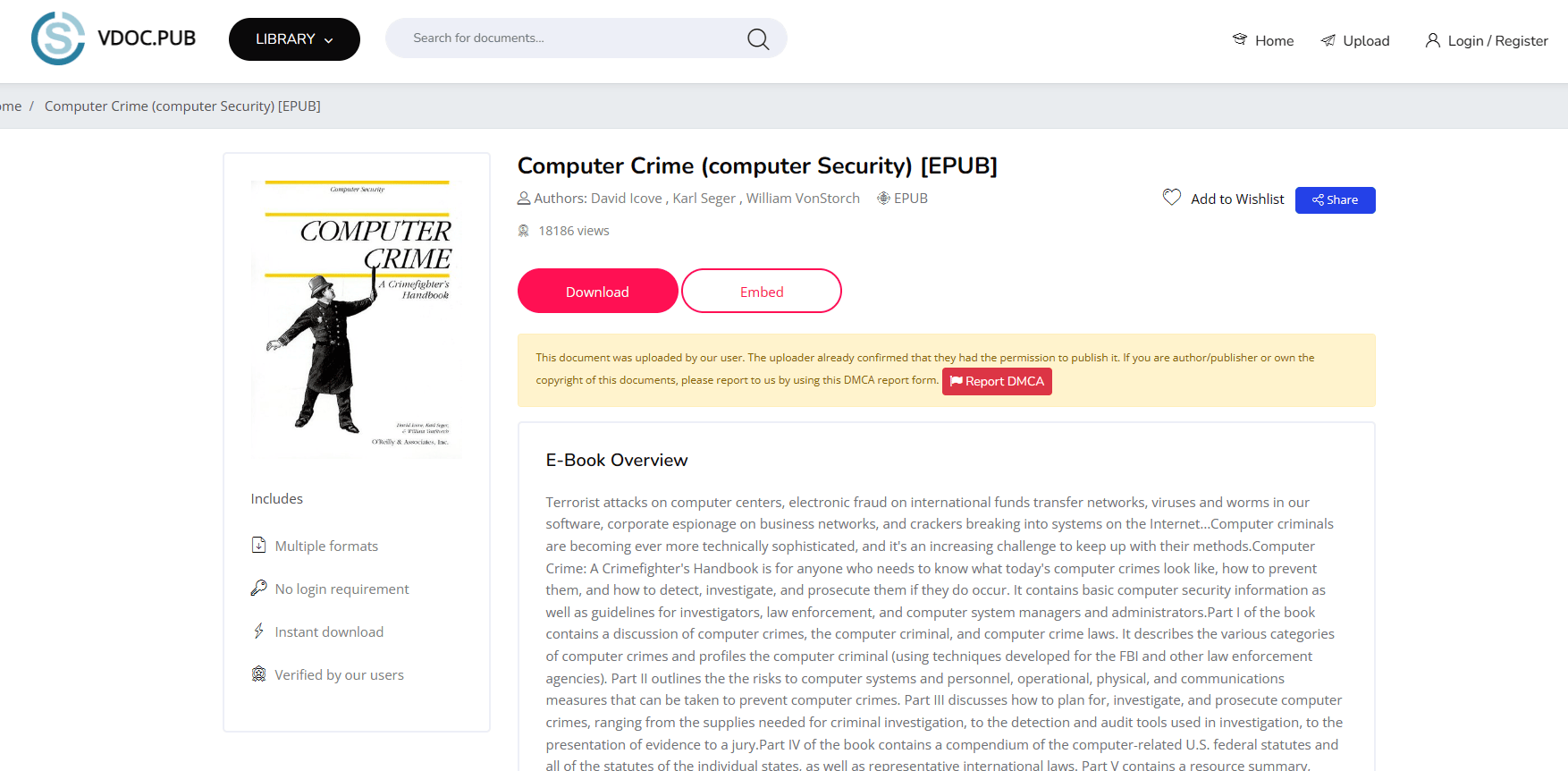Click the Home graduation cap icon
Screen dimensions: 1568x771
point(1239,39)
